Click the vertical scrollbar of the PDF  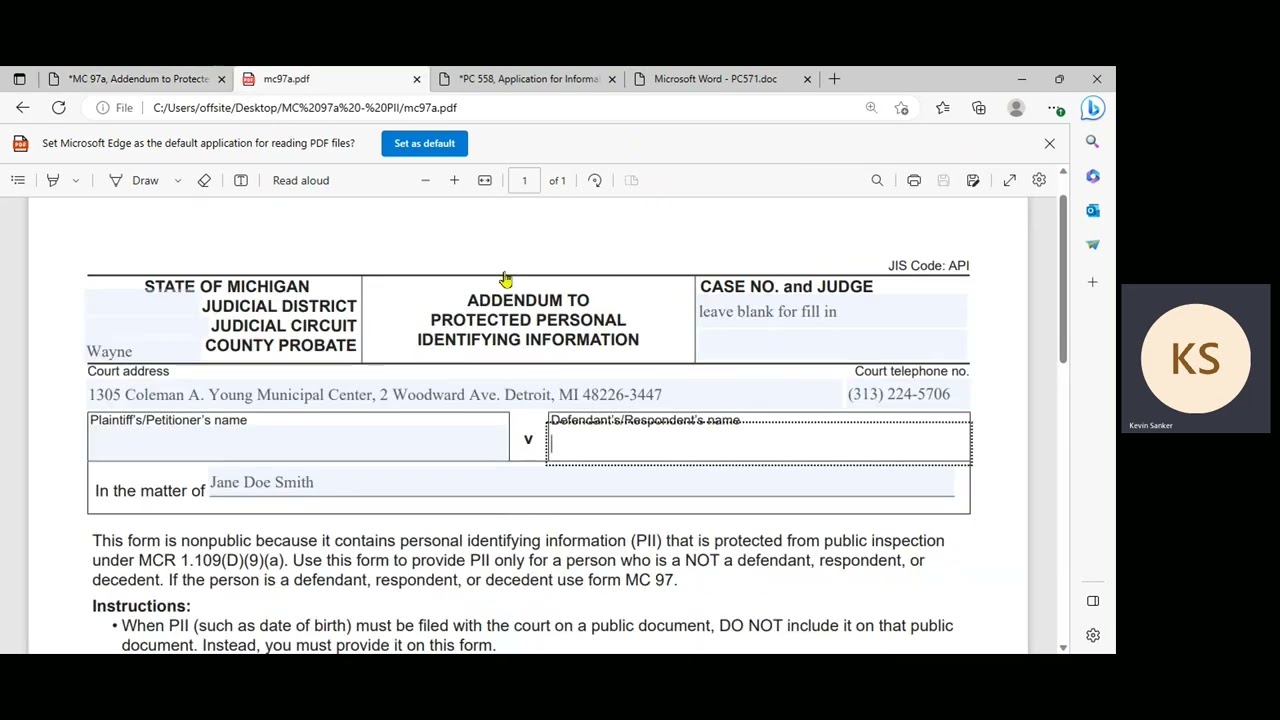1063,280
